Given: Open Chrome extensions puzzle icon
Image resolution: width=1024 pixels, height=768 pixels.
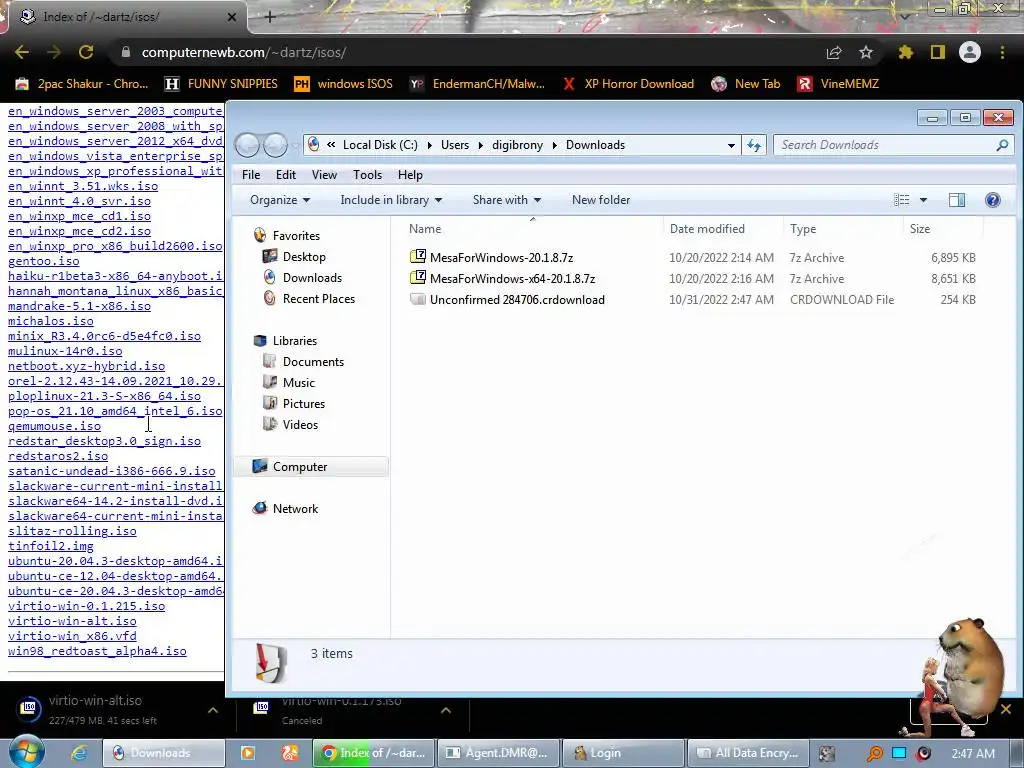Looking at the screenshot, I should [906, 52].
